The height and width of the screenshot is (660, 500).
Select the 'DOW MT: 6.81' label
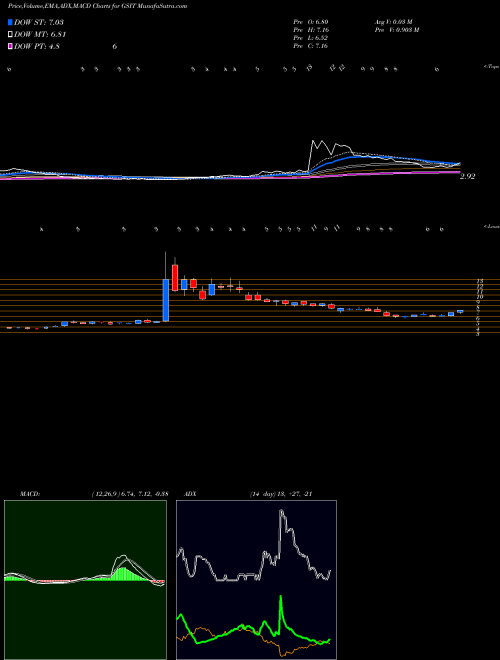click(40, 35)
